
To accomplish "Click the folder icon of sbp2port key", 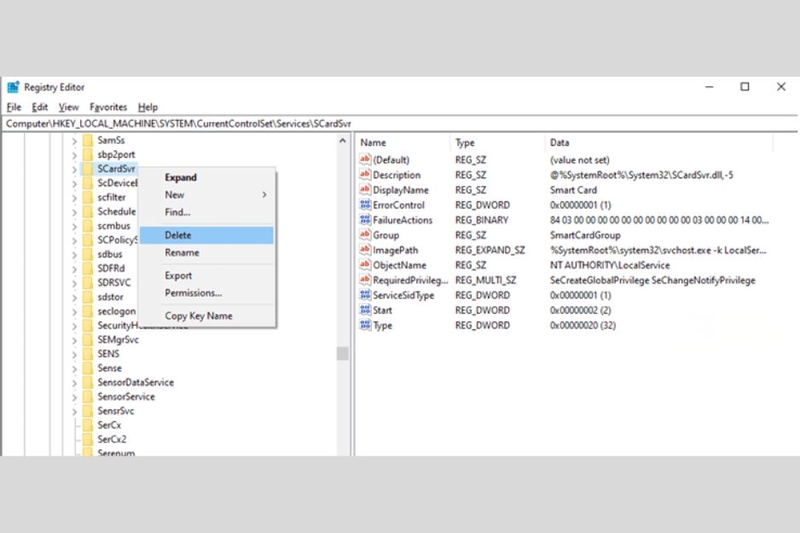I will click(88, 155).
